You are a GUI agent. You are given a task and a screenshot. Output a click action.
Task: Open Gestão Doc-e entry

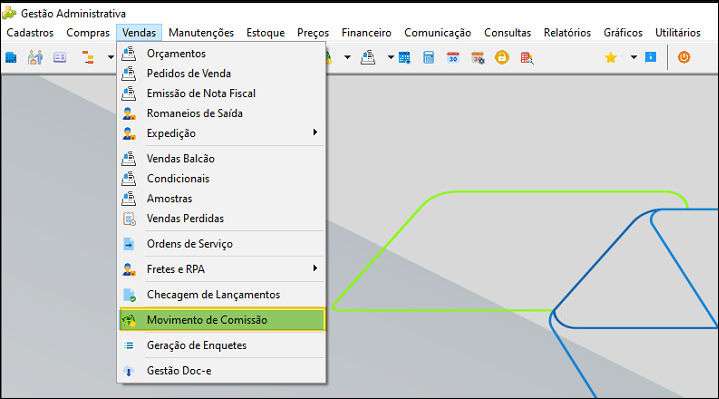pos(222,371)
